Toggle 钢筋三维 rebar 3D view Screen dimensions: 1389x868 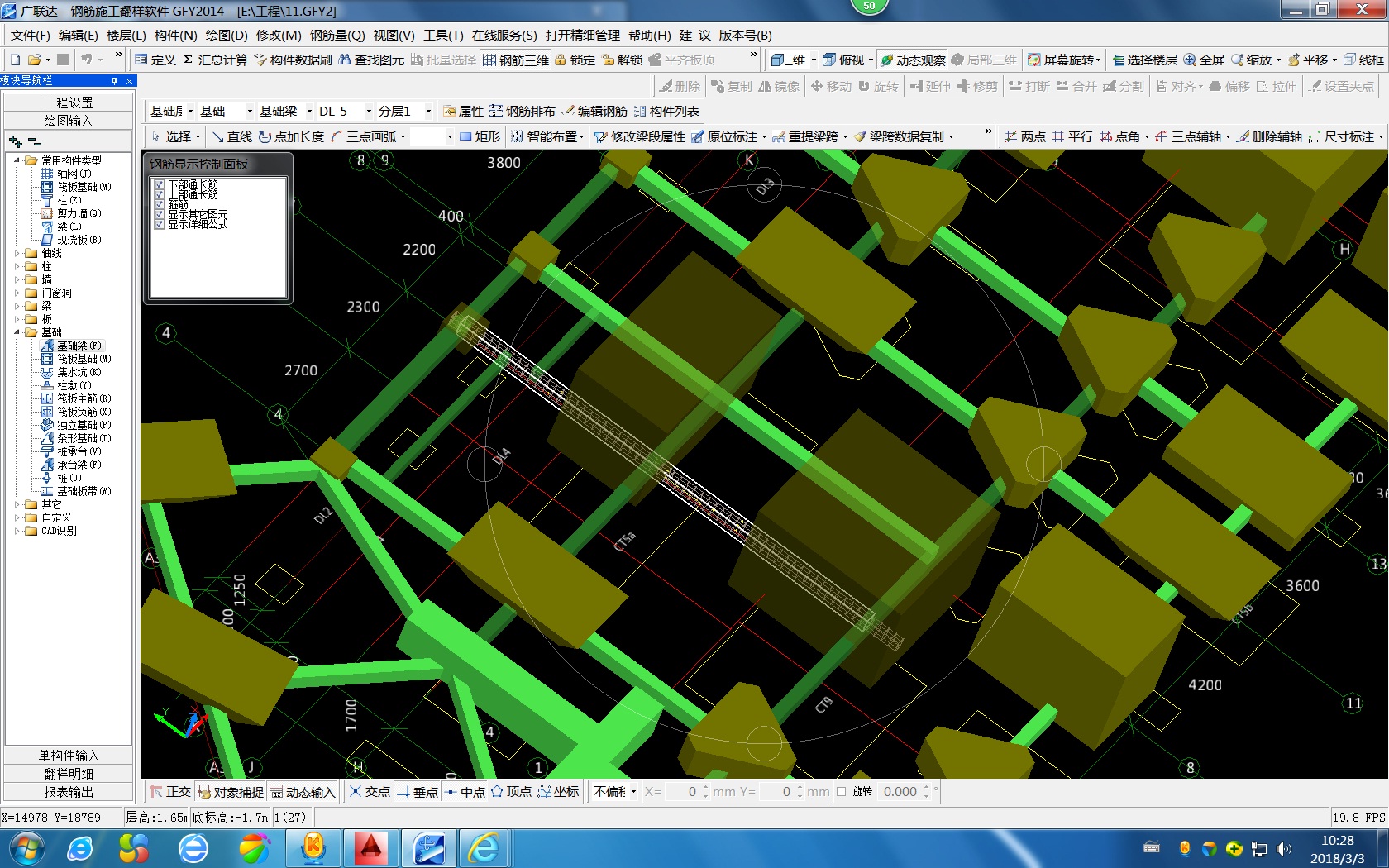coord(516,60)
